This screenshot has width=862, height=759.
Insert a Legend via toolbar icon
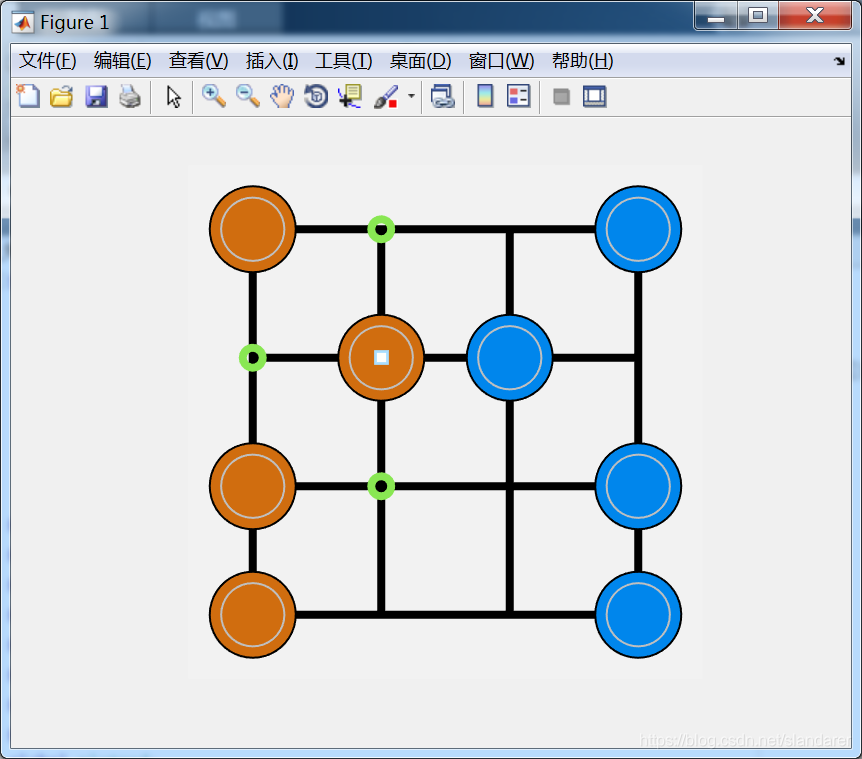(x=518, y=97)
